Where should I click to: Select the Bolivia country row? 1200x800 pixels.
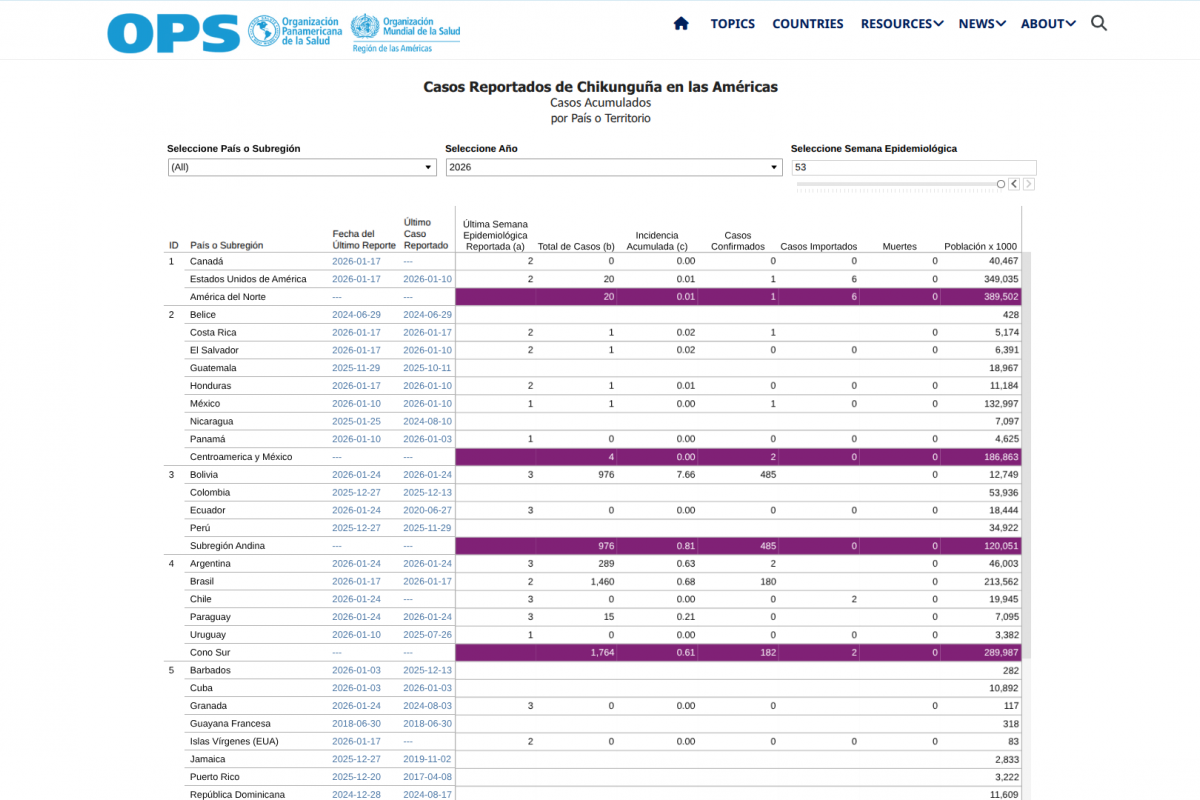[207, 474]
